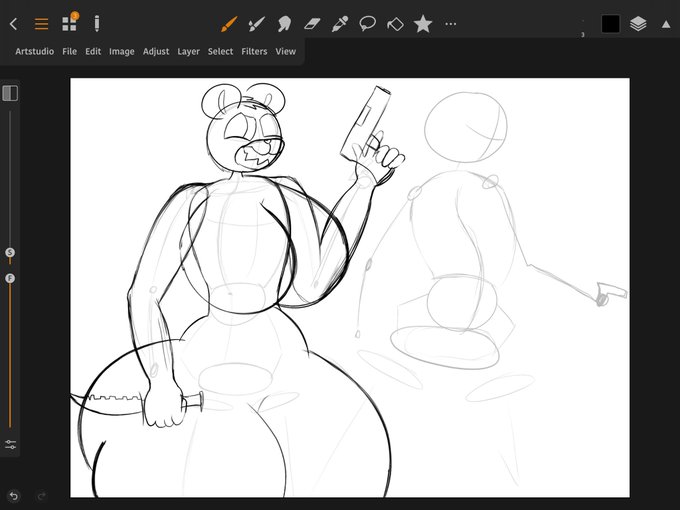Screen dimensions: 680x510
Task: Open the Adjust menu
Action: click(x=156, y=52)
